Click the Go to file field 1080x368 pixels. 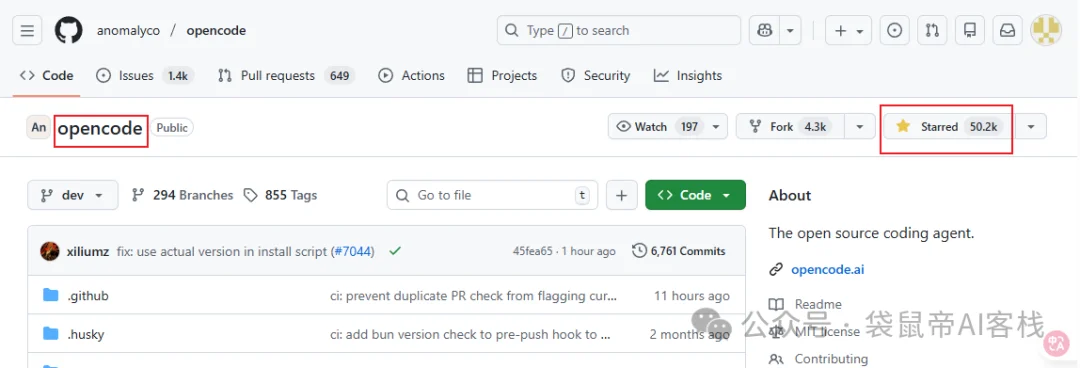[x=492, y=195]
